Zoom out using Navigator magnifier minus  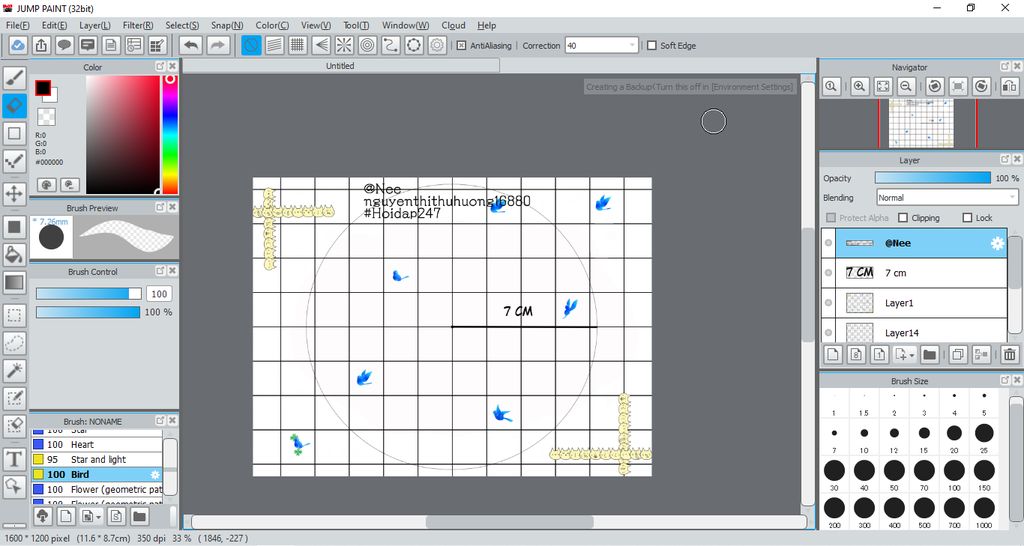(906, 86)
